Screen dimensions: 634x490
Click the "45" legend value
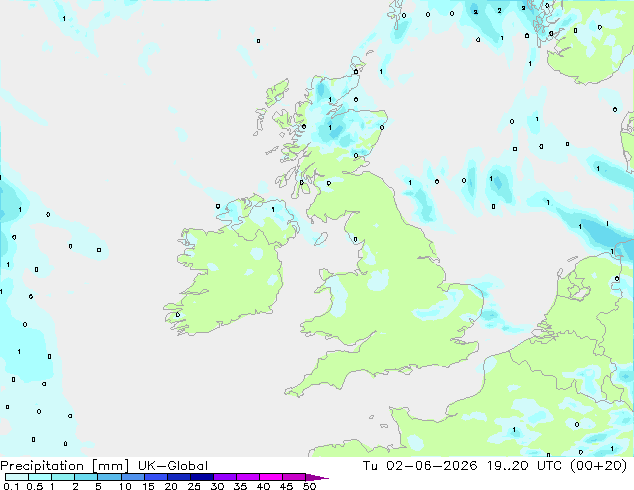point(286,486)
